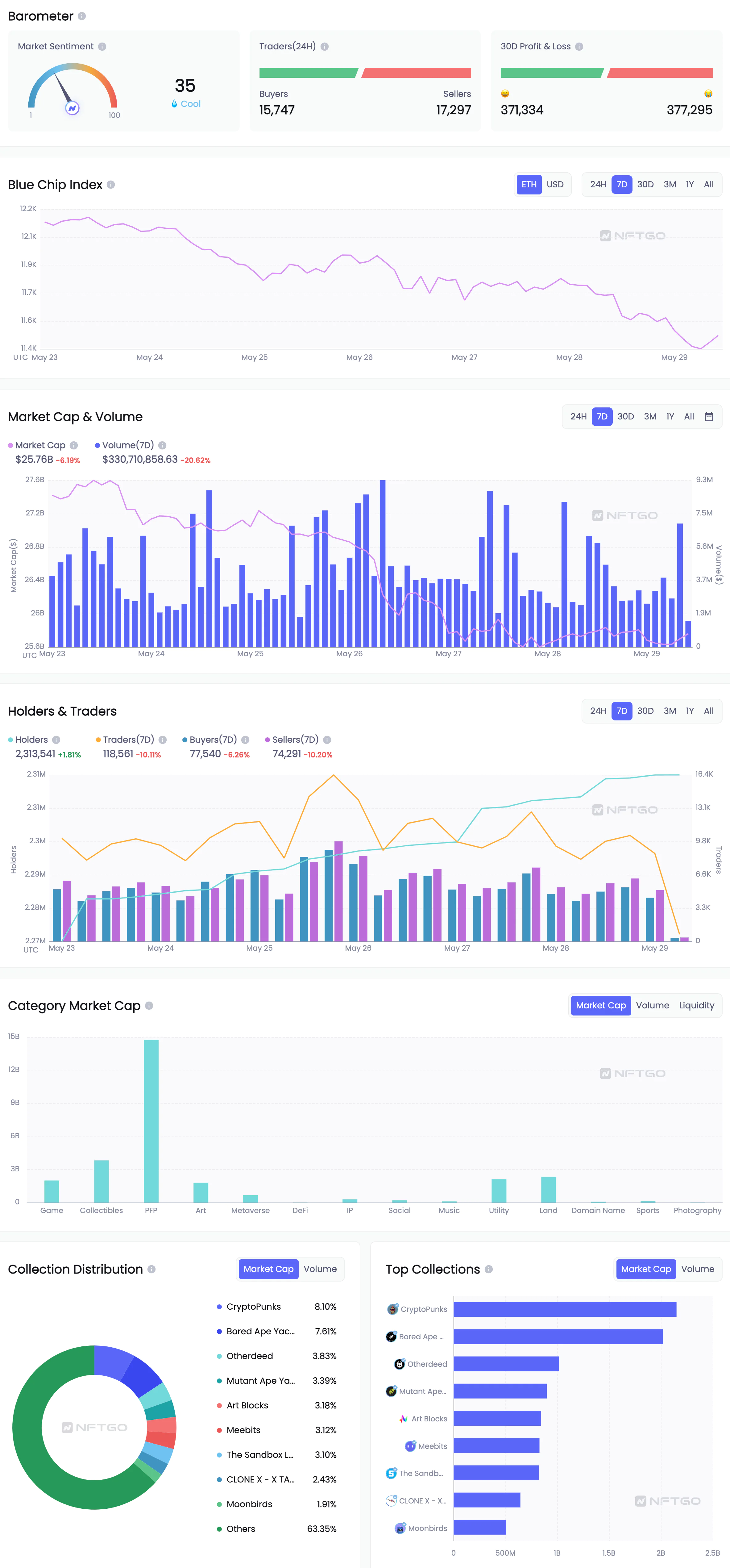
Task: Click the PFP category bar
Action: tap(151, 1120)
